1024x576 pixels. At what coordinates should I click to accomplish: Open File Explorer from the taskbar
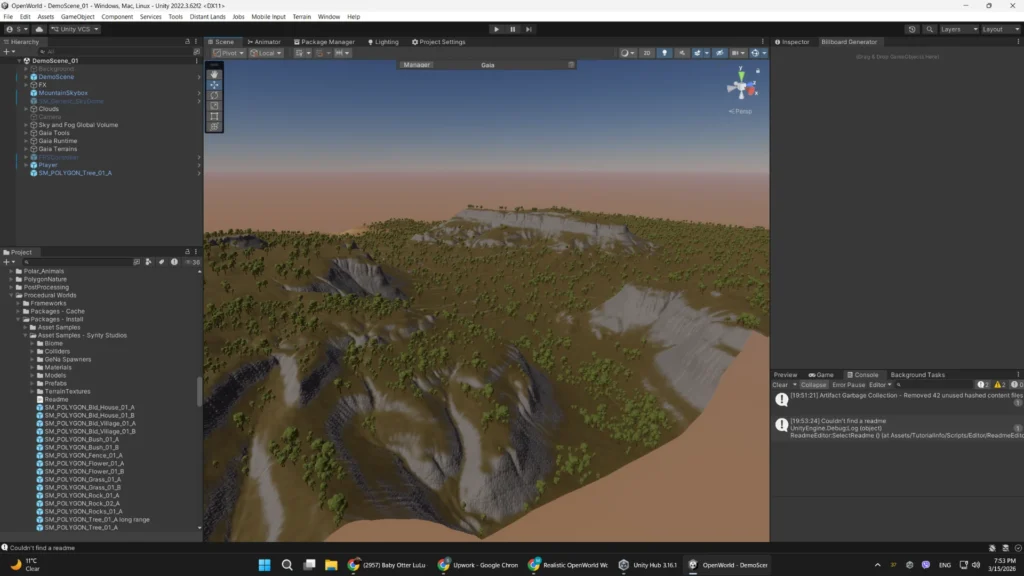[331, 565]
